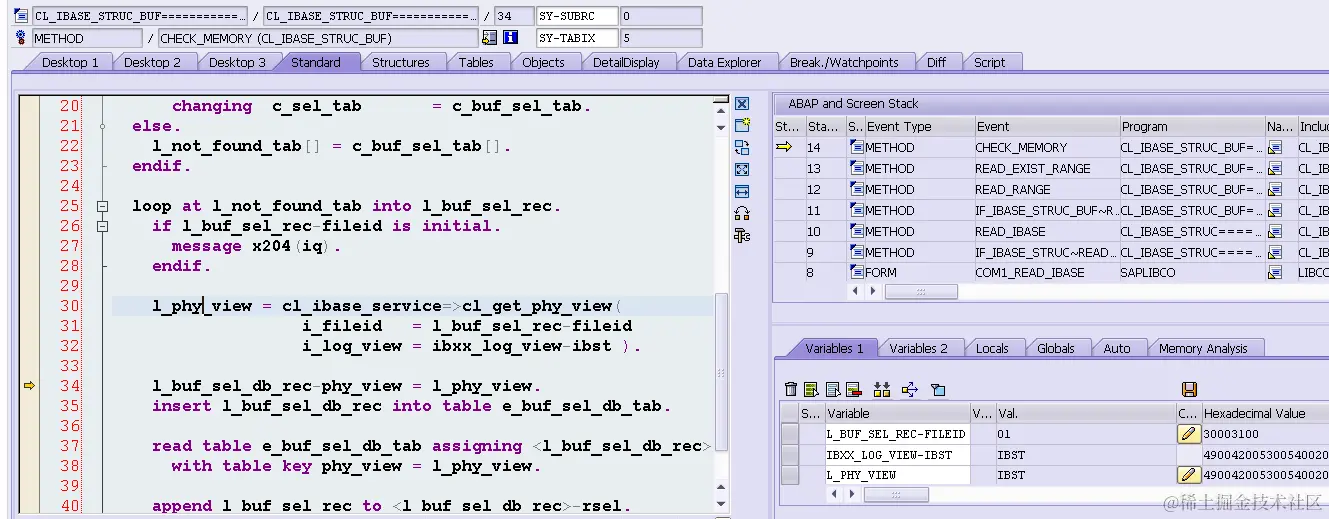Image resolution: width=1329 pixels, height=519 pixels.
Task: Delete variables with the trash can icon
Action: point(791,389)
